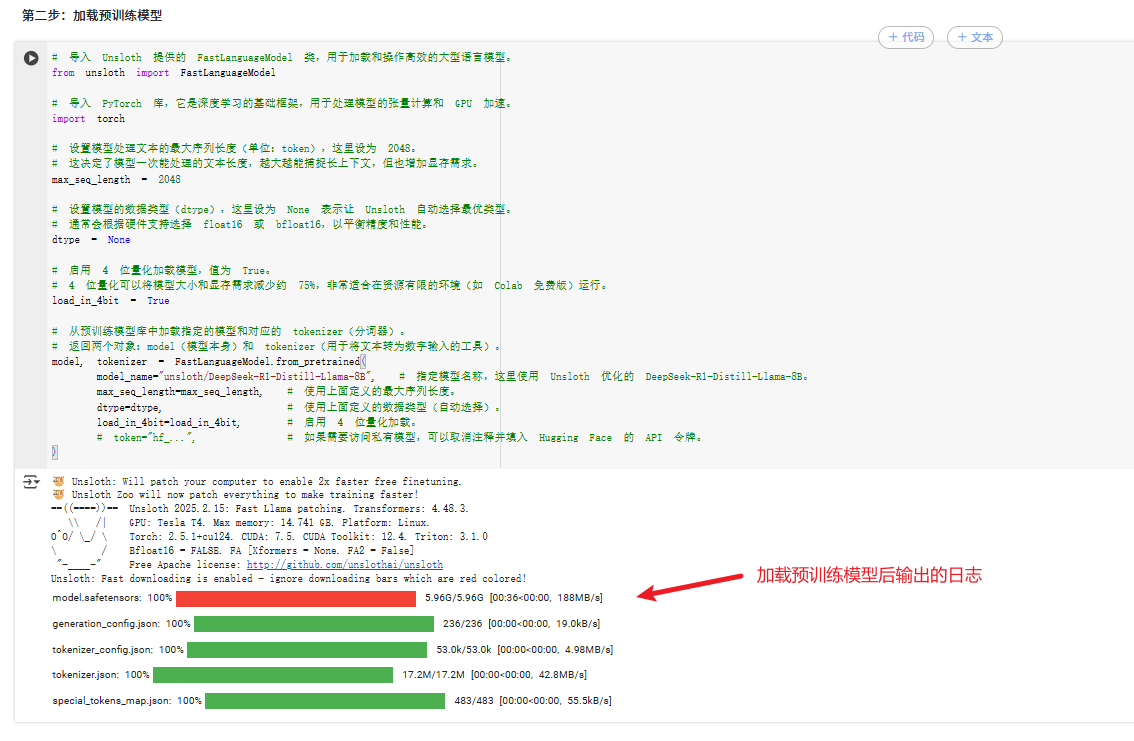Click the 'GPU: Tesla T4' output line

point(278,523)
